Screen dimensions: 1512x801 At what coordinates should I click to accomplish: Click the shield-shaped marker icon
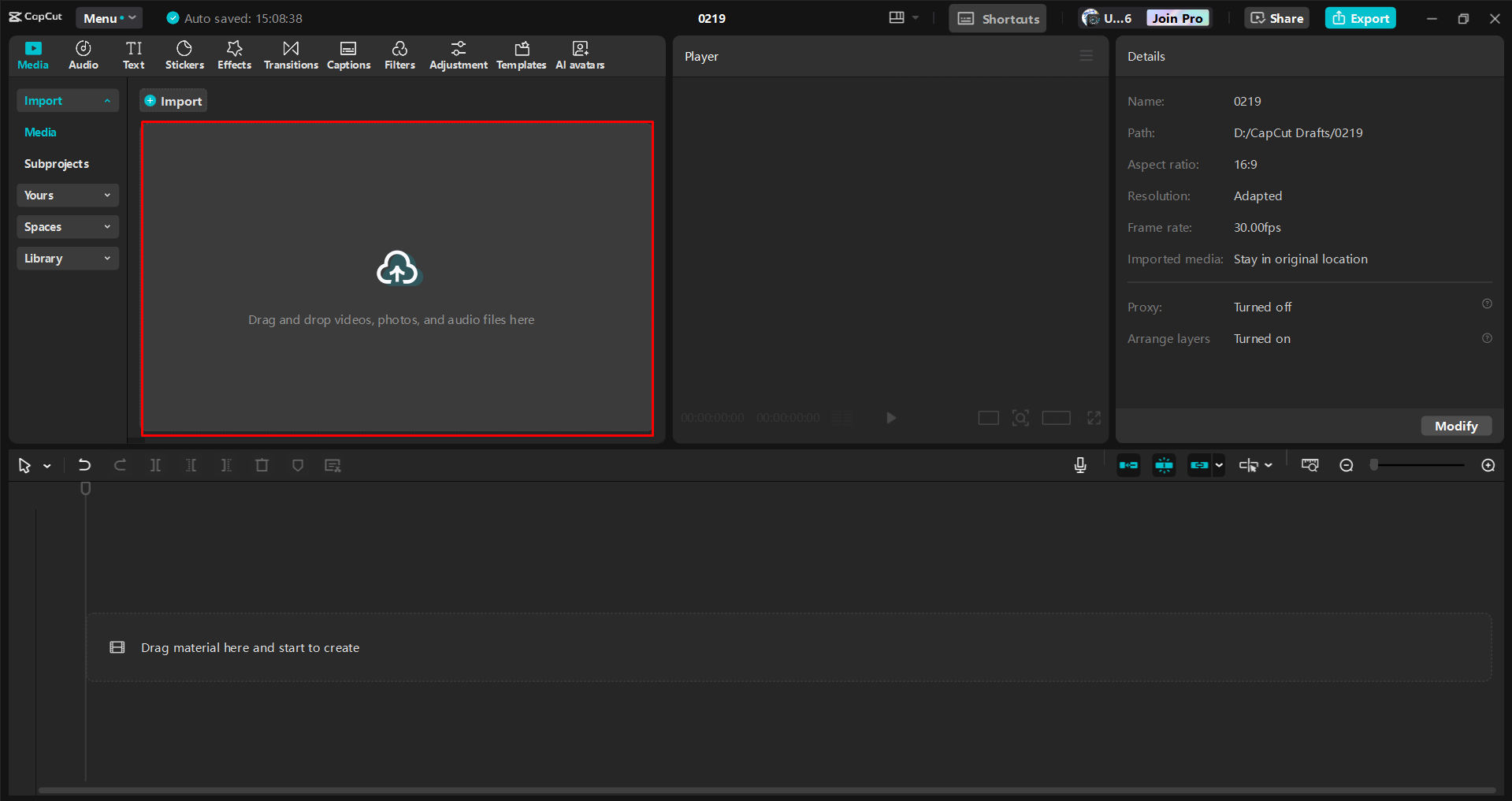click(x=297, y=465)
